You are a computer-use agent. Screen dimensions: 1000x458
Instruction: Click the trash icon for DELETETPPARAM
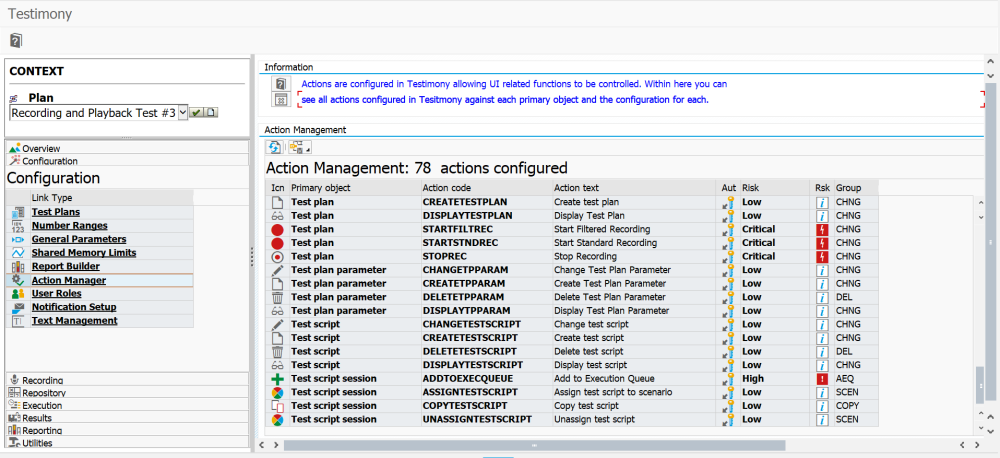pyautogui.click(x=277, y=297)
